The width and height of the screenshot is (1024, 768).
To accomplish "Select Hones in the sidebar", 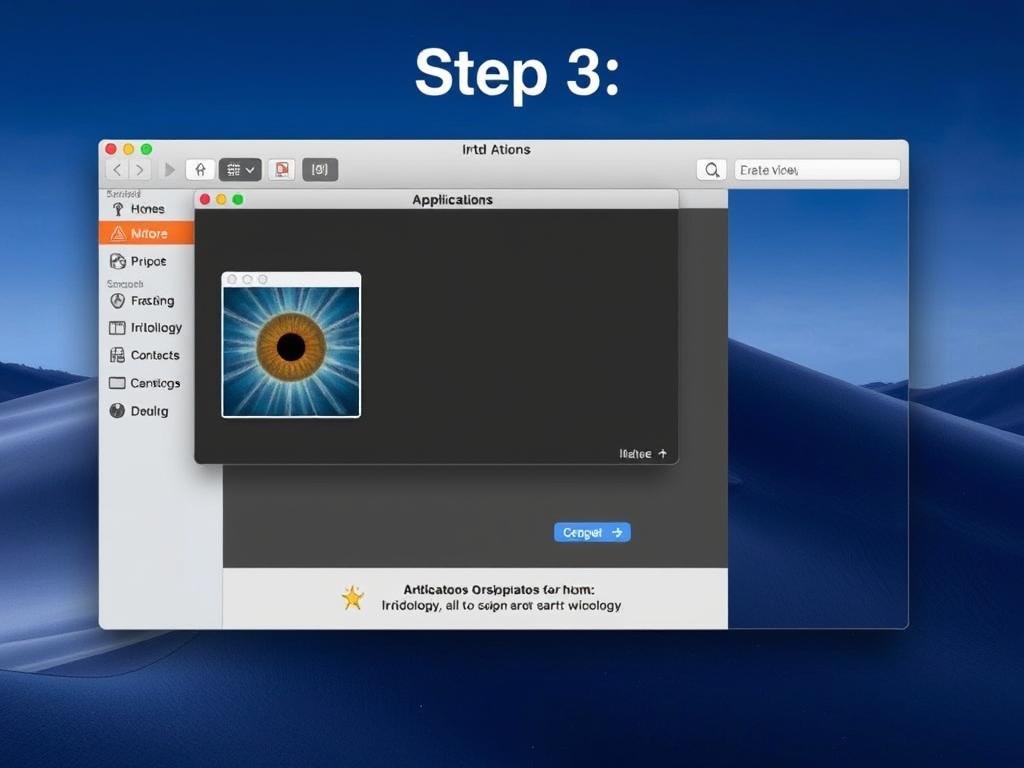I will point(147,209).
